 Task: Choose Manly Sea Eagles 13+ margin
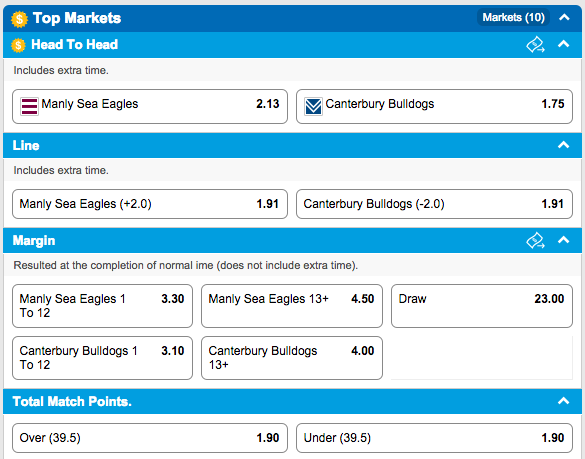click(x=292, y=306)
